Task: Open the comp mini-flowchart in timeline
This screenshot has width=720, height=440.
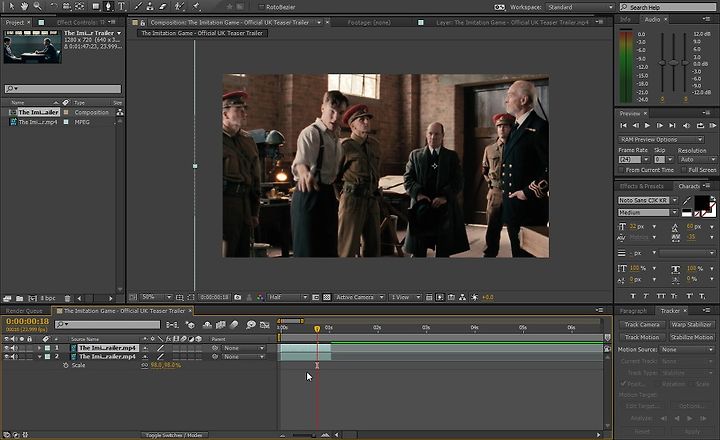Action: pos(173,325)
